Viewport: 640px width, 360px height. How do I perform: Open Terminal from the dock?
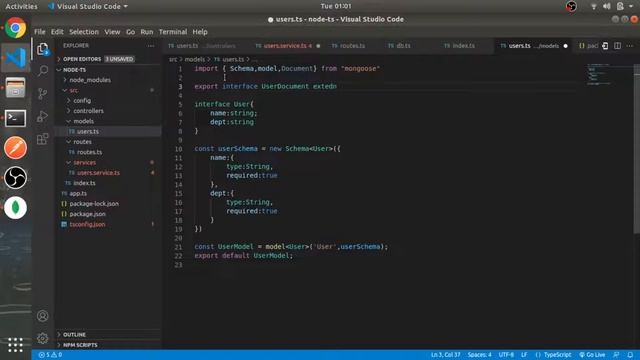tap(16, 118)
